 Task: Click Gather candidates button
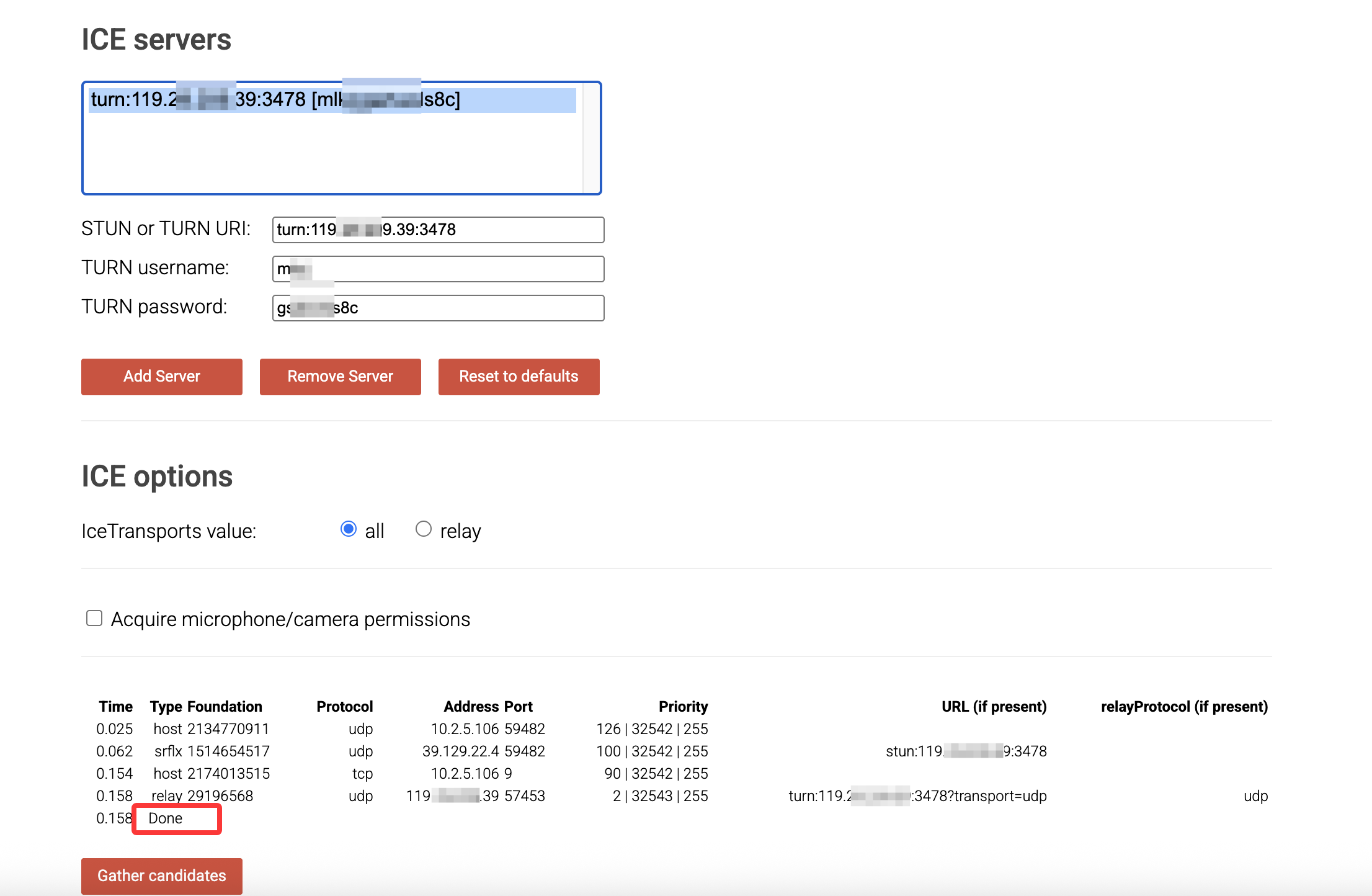(161, 876)
